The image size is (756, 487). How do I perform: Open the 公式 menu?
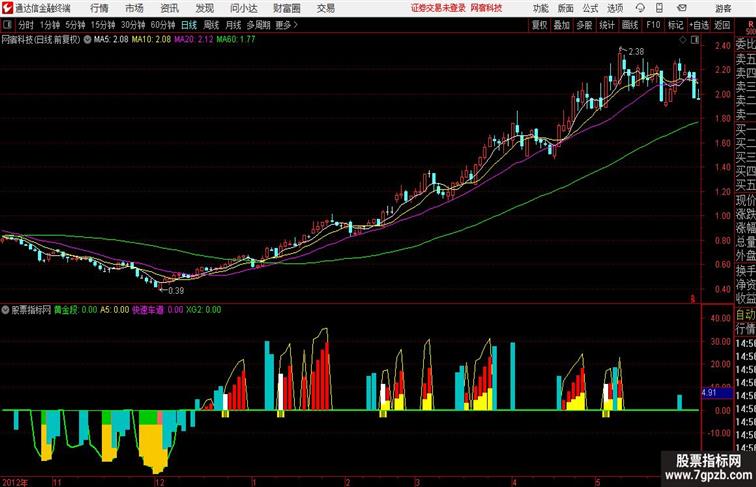pos(590,8)
